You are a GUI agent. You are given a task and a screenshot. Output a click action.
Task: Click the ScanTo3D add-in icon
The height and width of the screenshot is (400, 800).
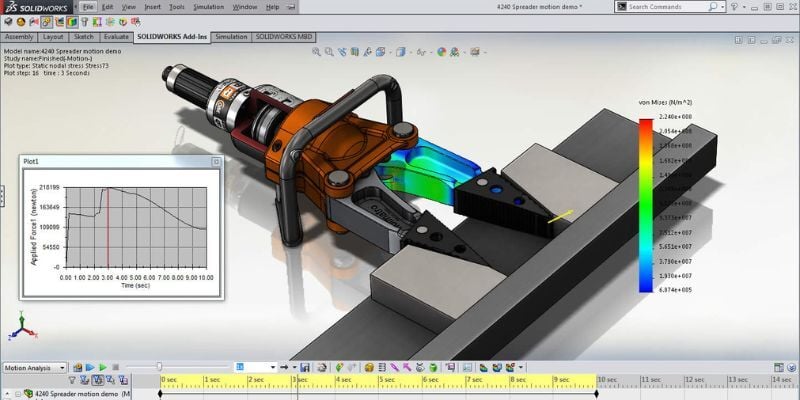pos(34,22)
